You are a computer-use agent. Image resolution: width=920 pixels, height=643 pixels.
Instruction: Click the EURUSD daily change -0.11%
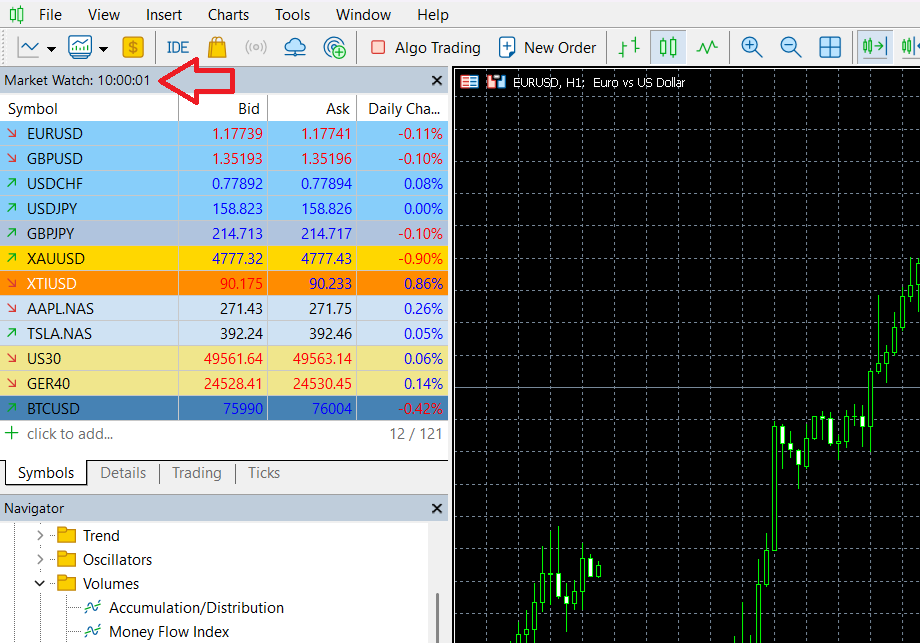420,134
